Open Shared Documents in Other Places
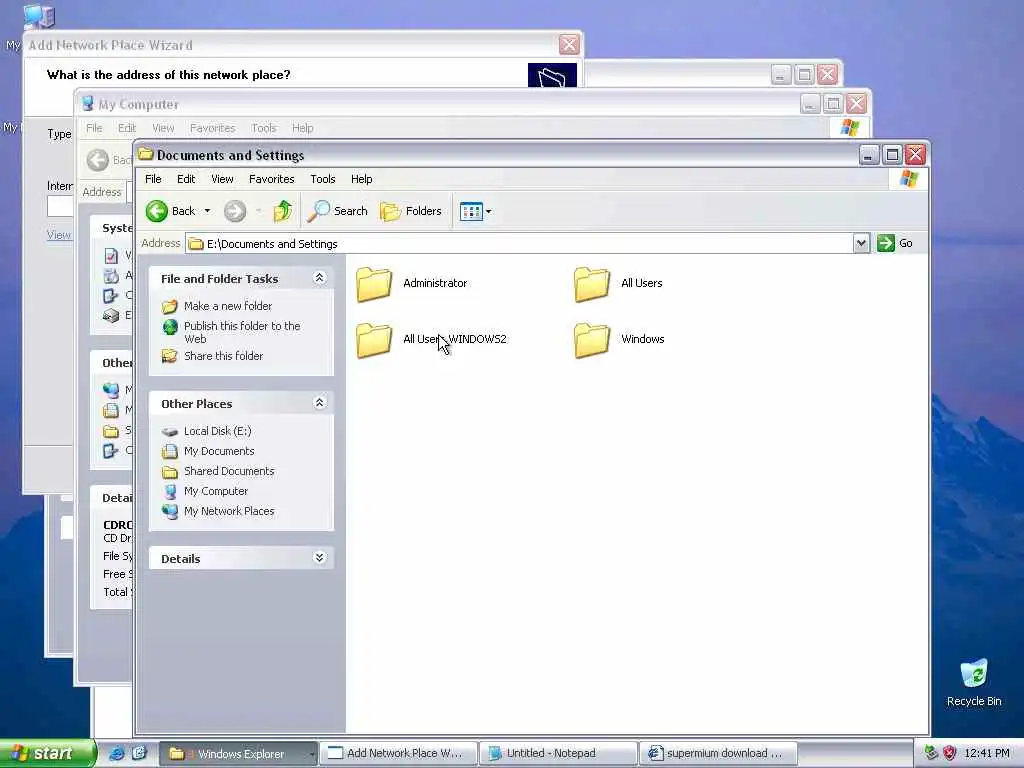1024x768 pixels. (229, 471)
